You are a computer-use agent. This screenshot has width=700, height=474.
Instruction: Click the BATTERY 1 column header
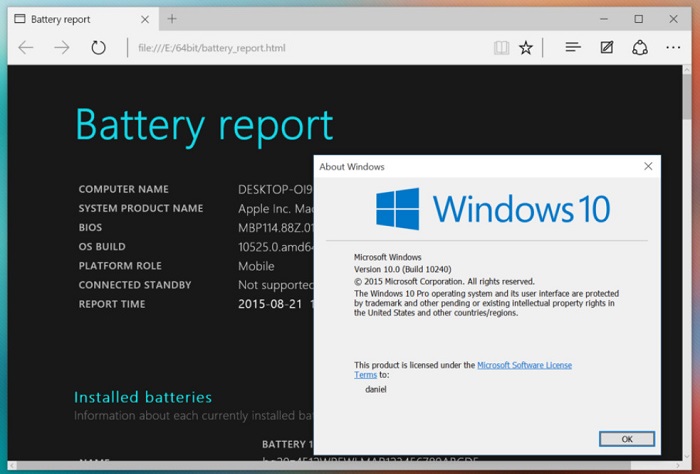tap(287, 445)
